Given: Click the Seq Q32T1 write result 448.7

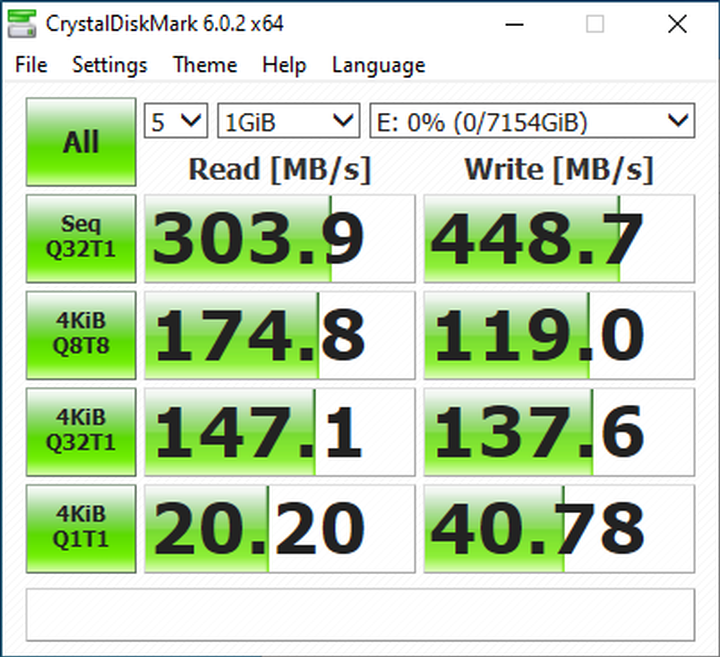Looking at the screenshot, I should (558, 240).
